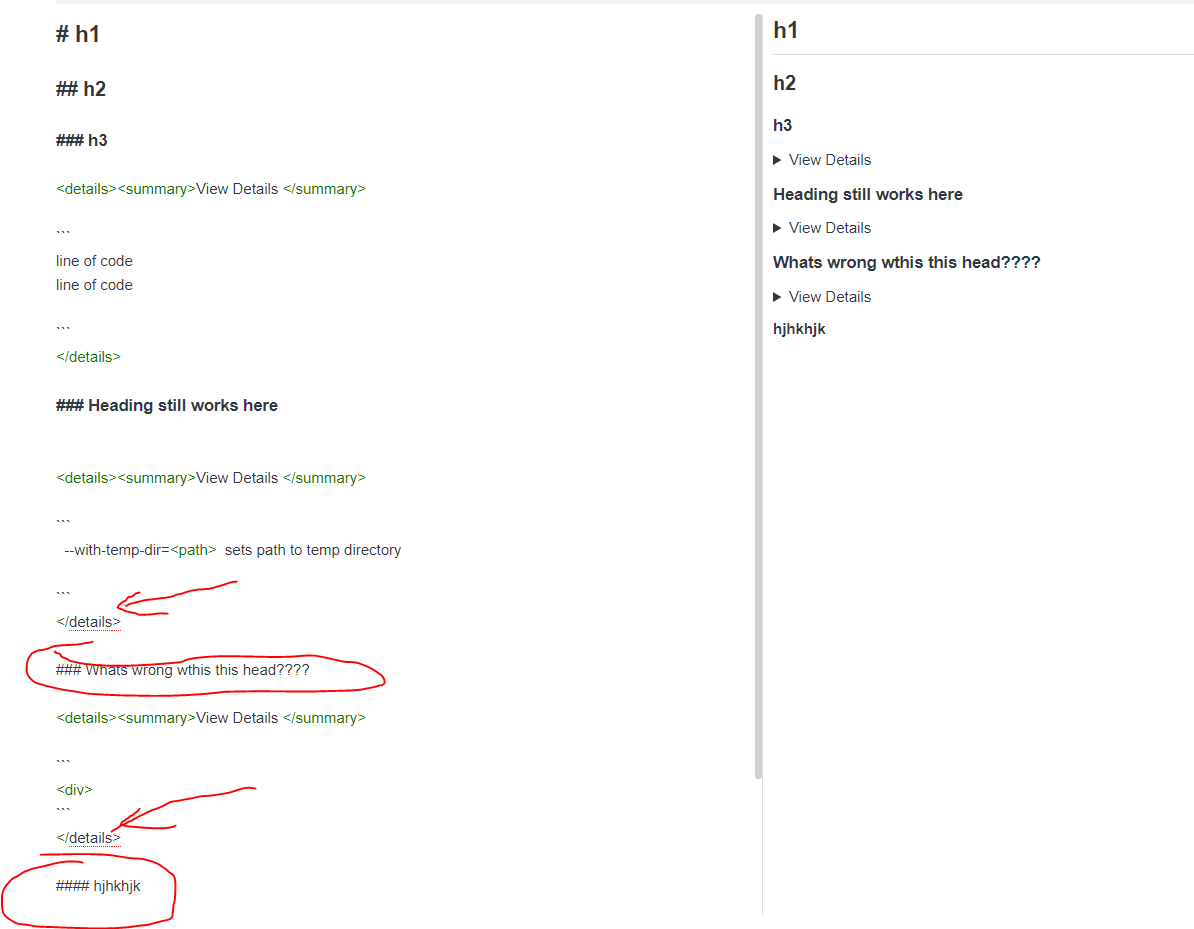Screen dimensions: 1194x929
Task: Click the rendered 'h2' heading in preview
Action: pyautogui.click(x=784, y=83)
